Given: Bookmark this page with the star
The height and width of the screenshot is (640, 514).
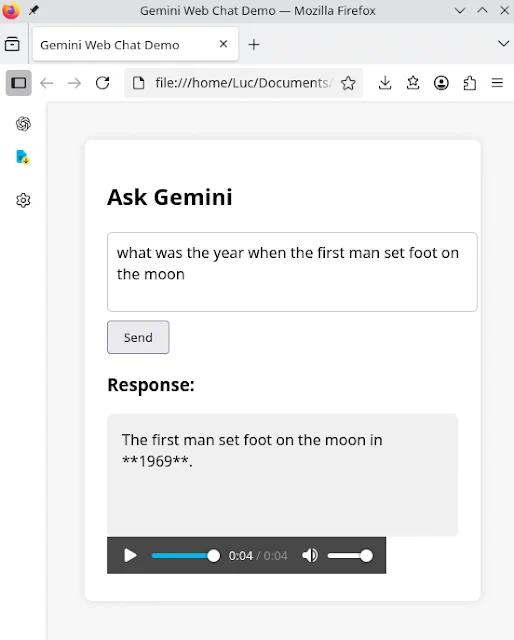Looking at the screenshot, I should 348,83.
